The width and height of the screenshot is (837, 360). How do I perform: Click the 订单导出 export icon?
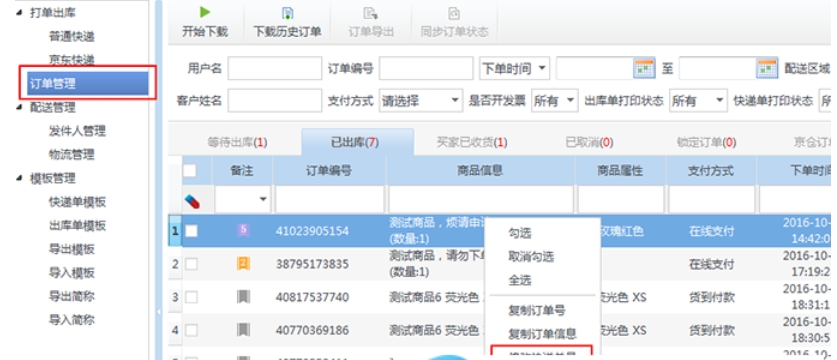[370, 13]
